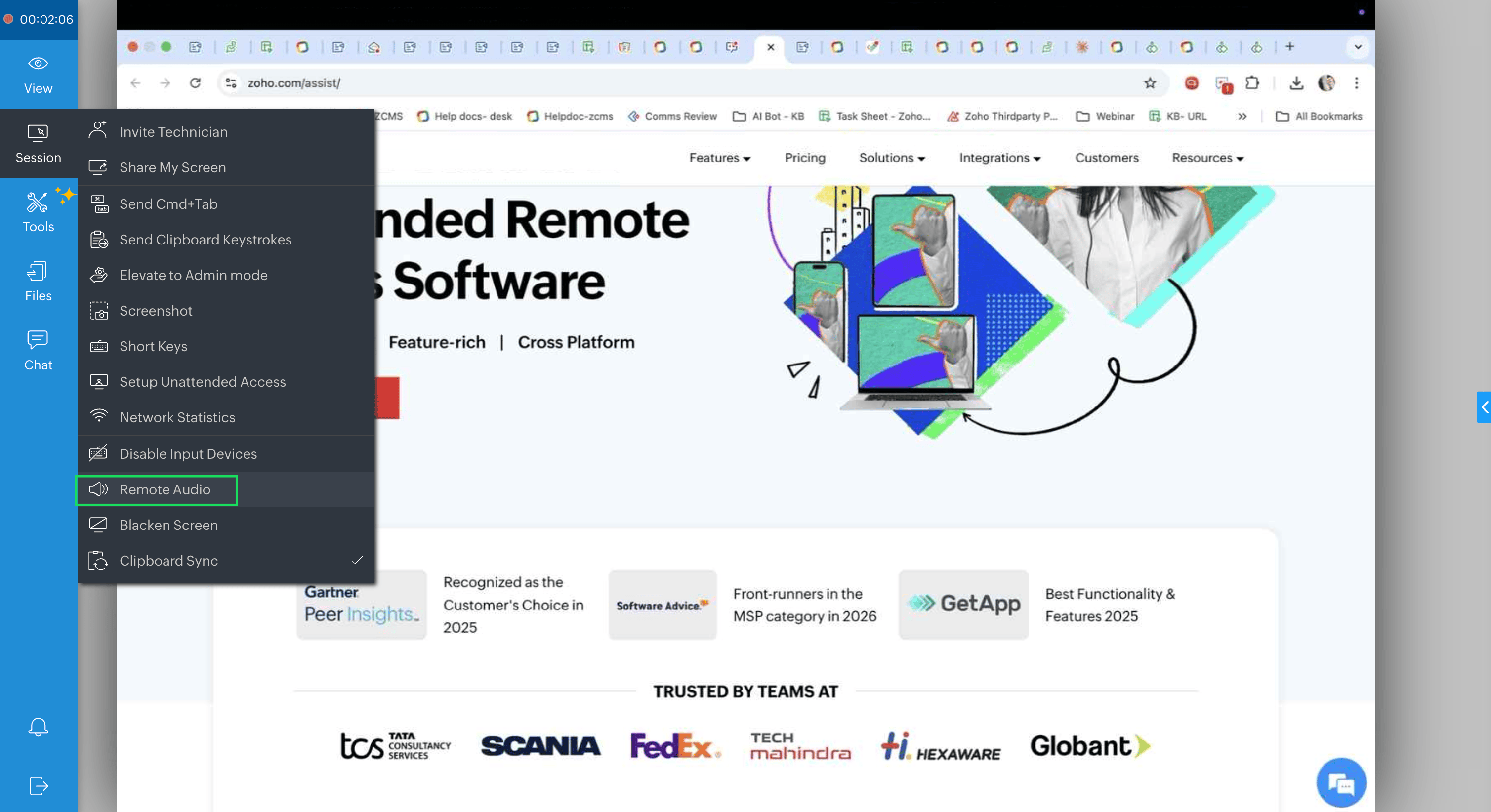Select Invite Technician from the menu

click(x=173, y=132)
